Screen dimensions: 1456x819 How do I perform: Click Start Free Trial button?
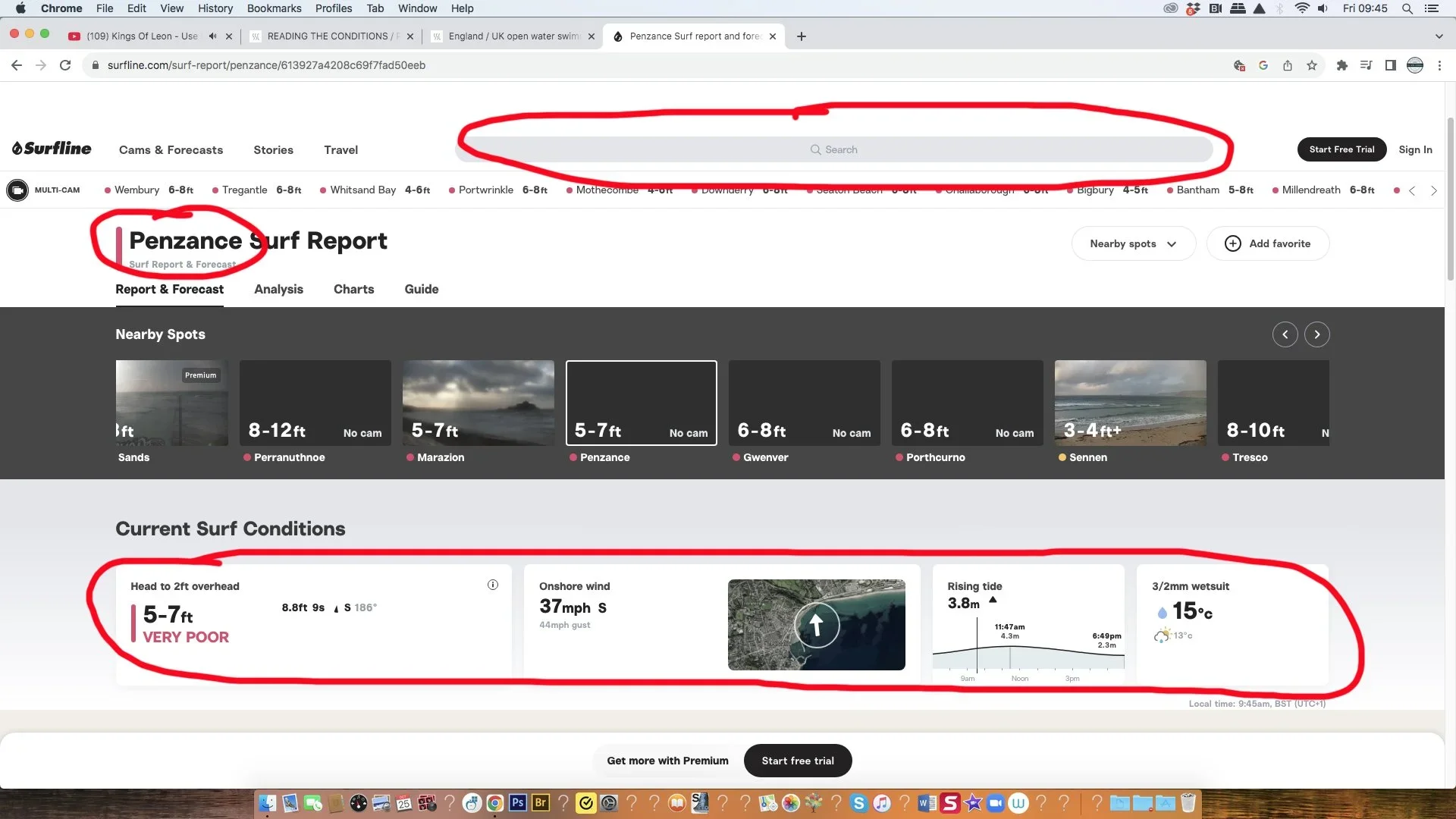pos(1341,149)
